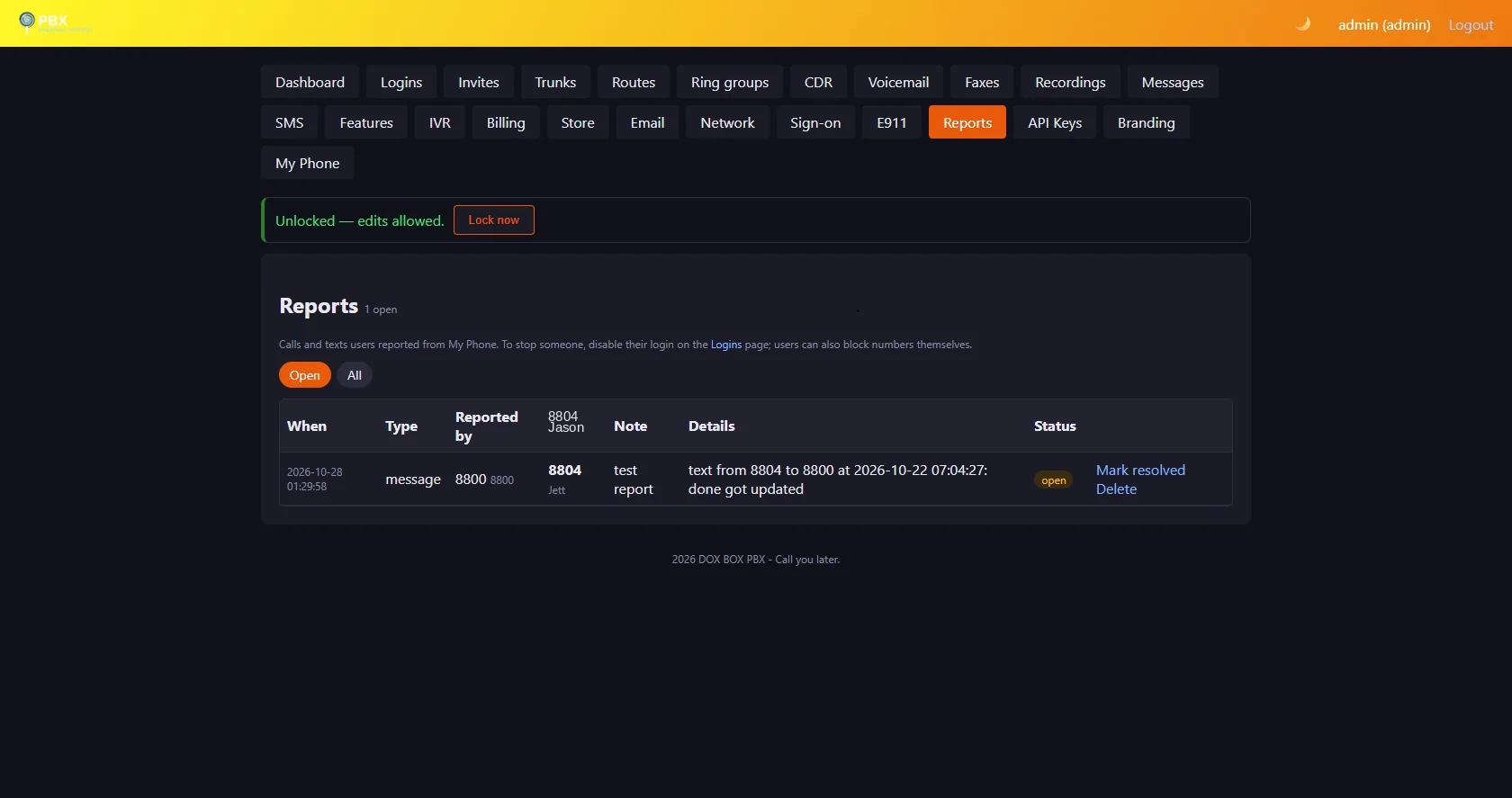Open the My Phone tab

308,163
